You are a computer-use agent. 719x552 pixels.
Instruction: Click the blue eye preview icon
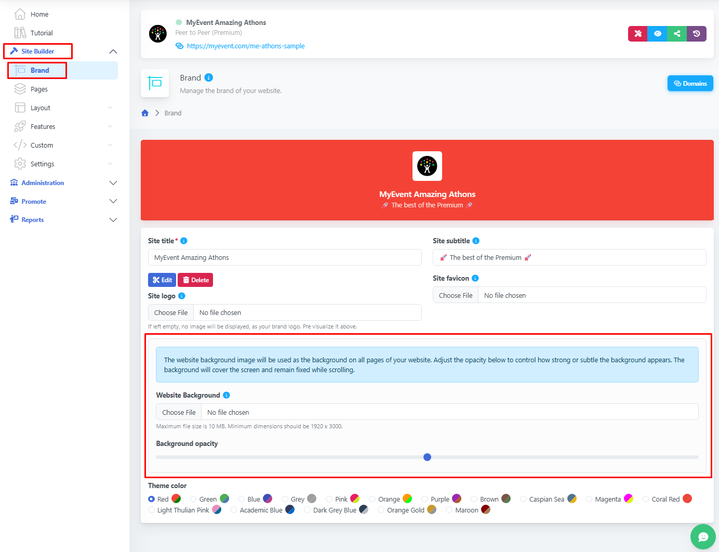point(657,33)
